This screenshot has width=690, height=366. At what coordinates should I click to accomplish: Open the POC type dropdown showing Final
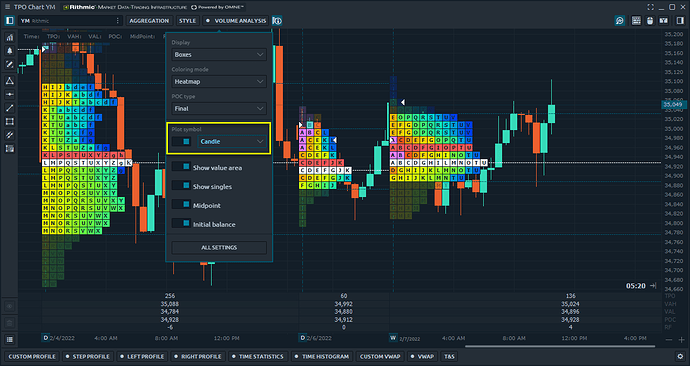[219, 108]
